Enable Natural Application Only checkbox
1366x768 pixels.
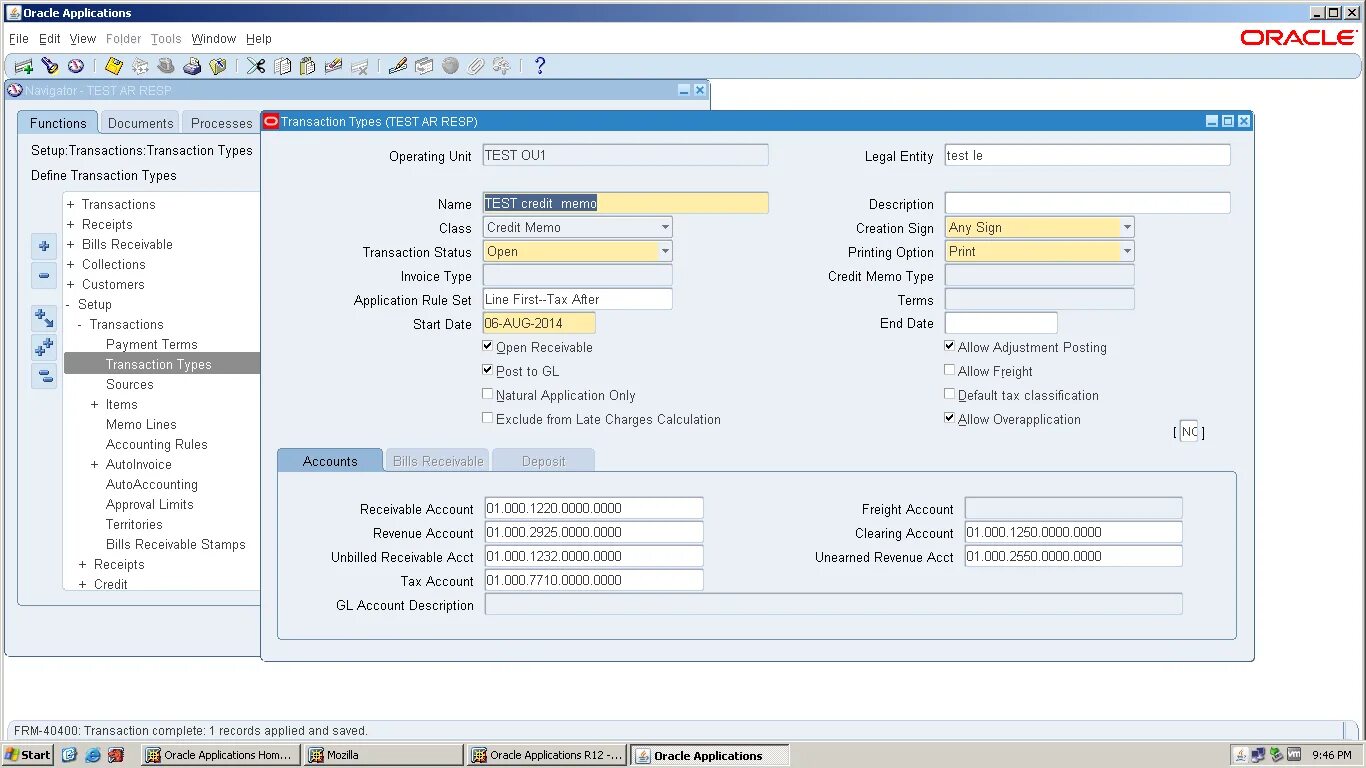pyautogui.click(x=487, y=394)
